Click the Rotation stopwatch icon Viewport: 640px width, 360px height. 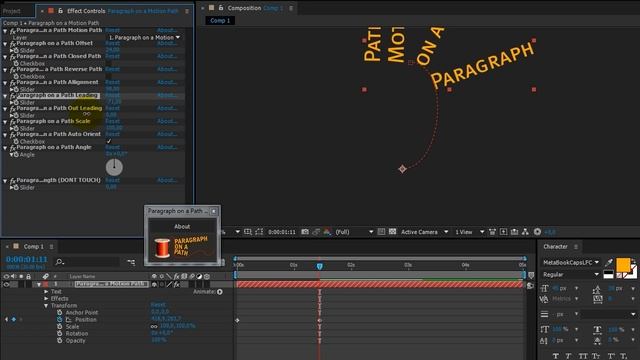point(60,333)
